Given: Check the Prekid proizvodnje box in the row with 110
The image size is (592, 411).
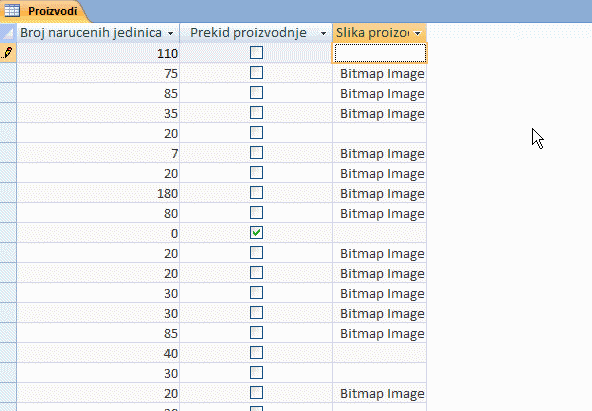Looking at the screenshot, I should [256, 52].
